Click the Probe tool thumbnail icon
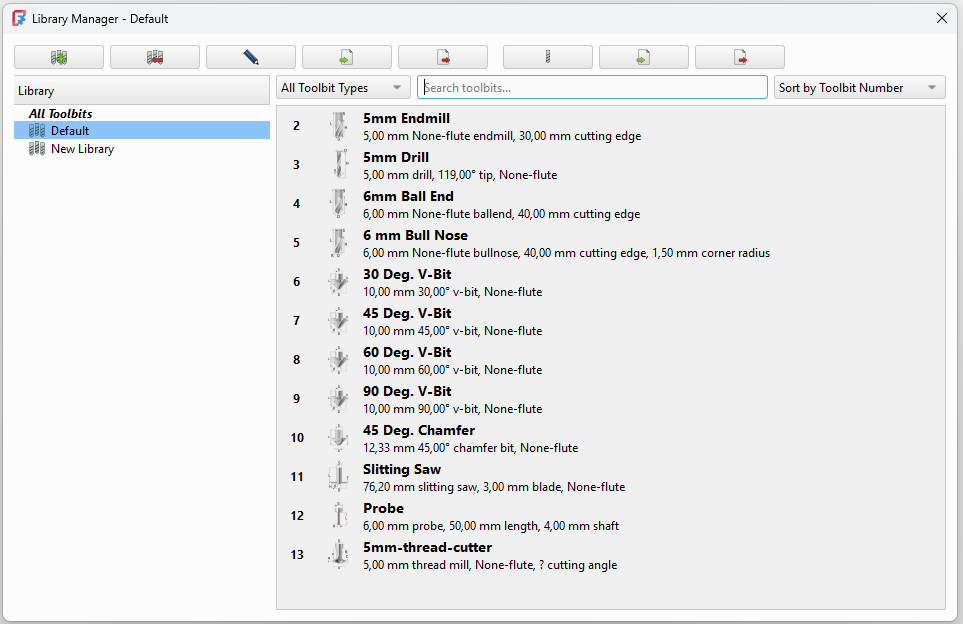This screenshot has width=963, height=624. [338, 516]
